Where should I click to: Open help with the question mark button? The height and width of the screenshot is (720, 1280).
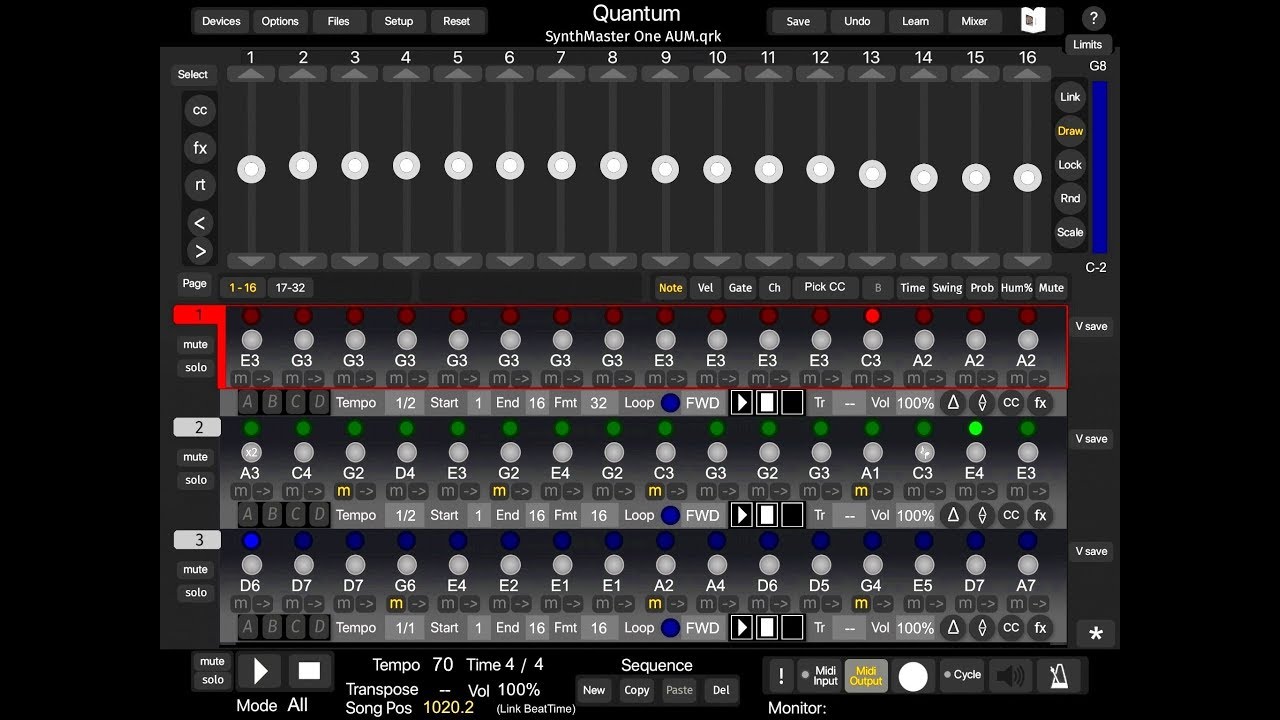click(1094, 18)
